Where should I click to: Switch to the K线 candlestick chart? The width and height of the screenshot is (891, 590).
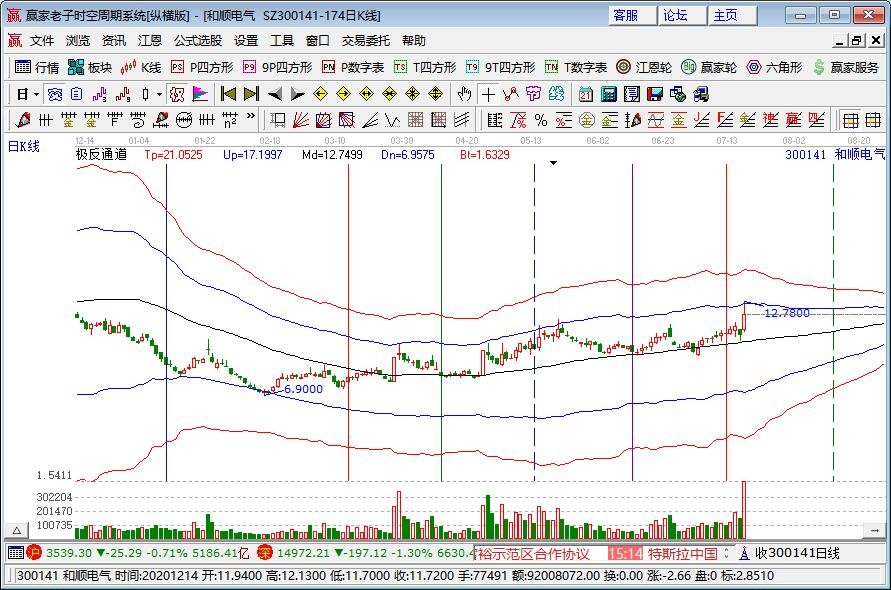(141, 67)
